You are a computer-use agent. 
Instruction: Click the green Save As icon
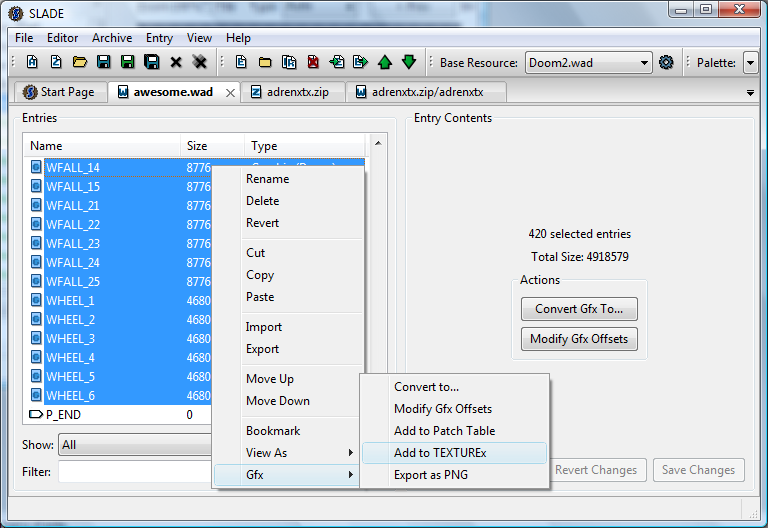(x=127, y=62)
